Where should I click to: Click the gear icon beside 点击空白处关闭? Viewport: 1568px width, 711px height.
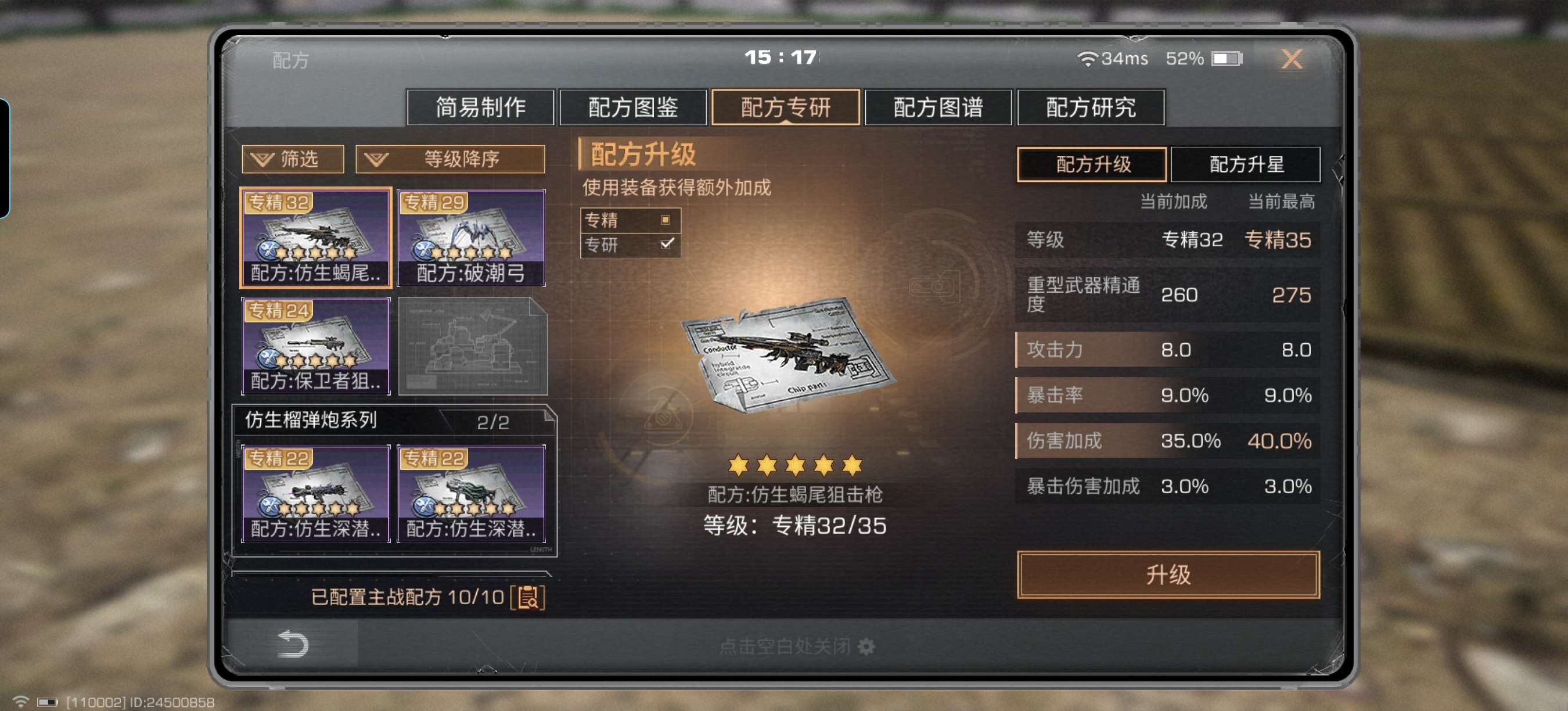click(865, 646)
